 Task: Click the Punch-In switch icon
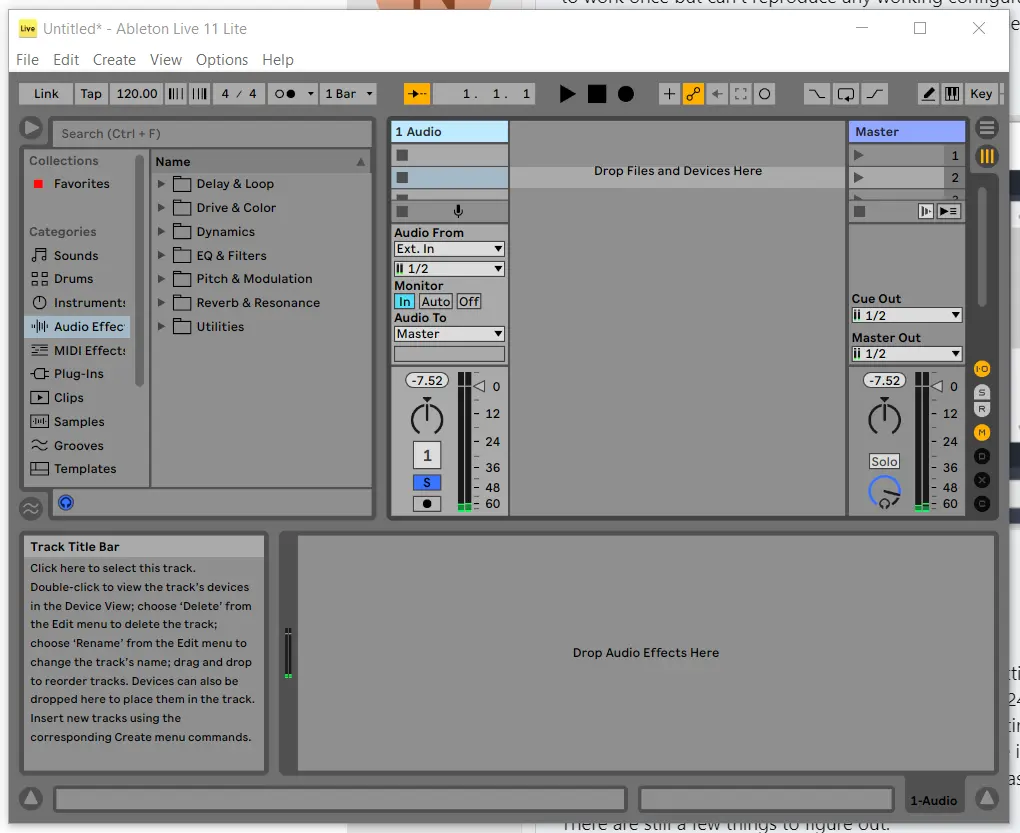(816, 94)
